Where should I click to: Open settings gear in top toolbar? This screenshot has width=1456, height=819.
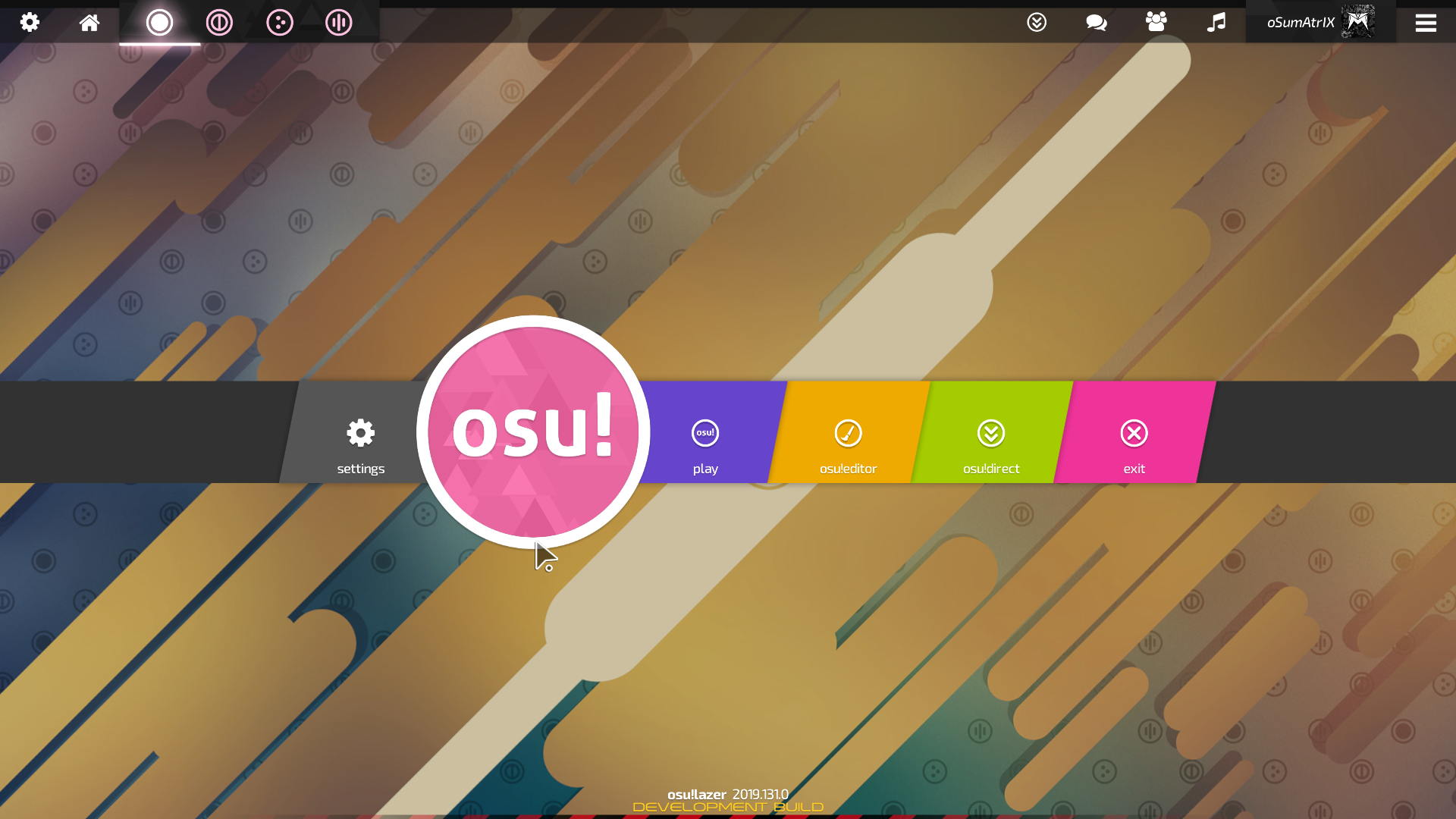pyautogui.click(x=30, y=22)
